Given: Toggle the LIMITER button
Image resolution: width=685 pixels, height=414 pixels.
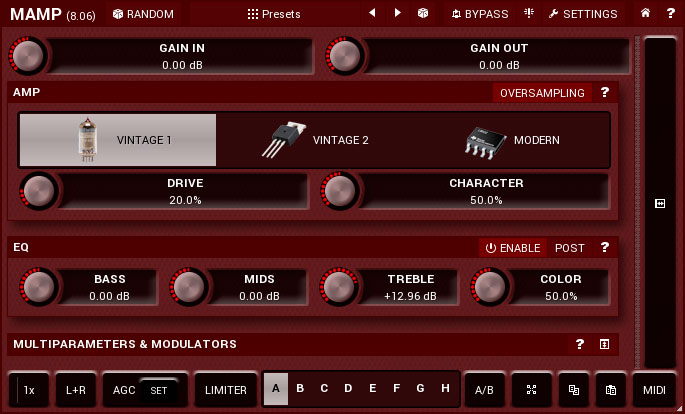Looking at the screenshot, I should click(226, 390).
